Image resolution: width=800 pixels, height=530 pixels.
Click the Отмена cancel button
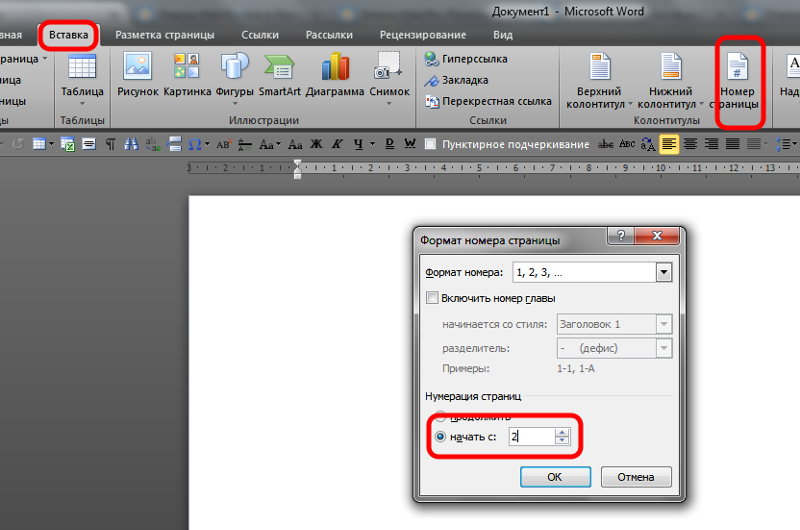click(636, 477)
